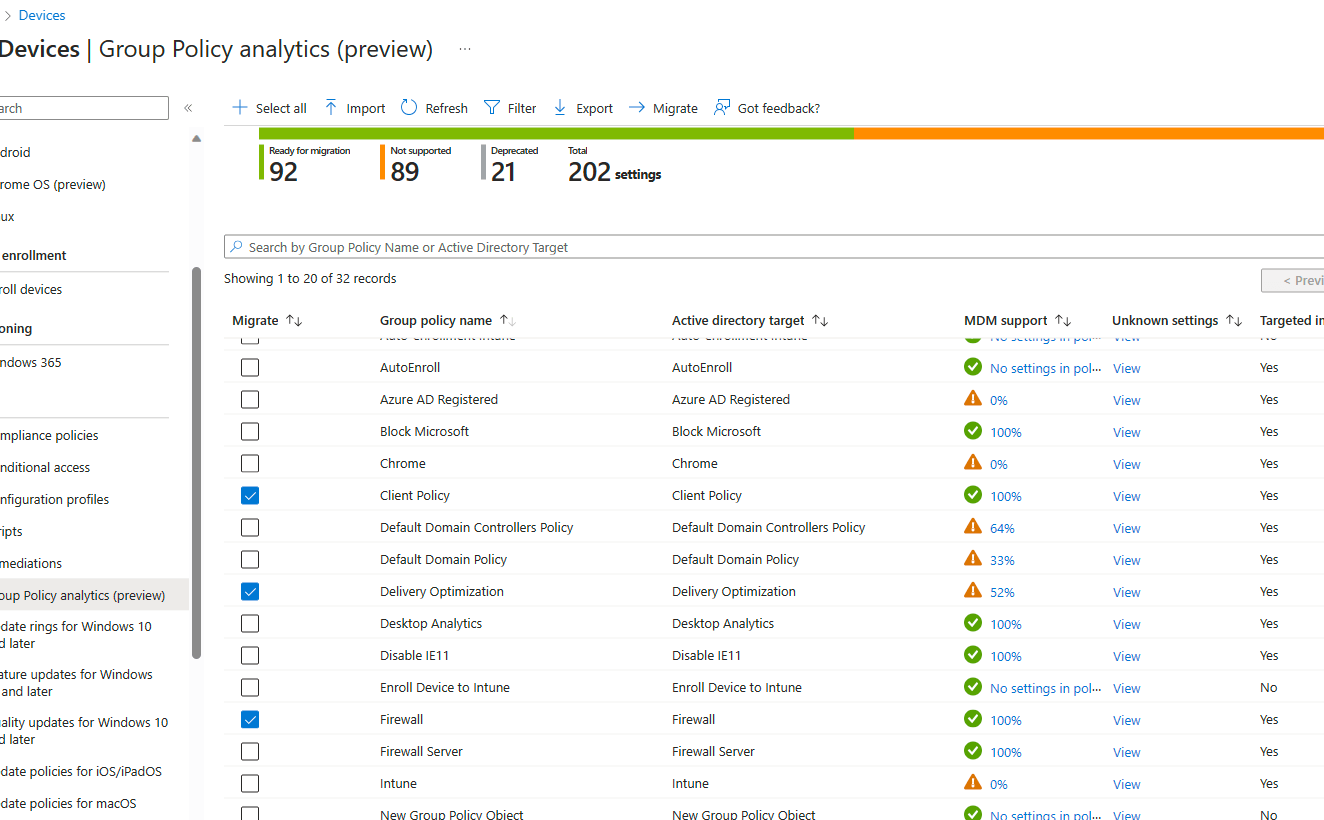The image size is (1324, 820).
Task: Uncheck the migrate checkbox for Client Policy
Action: click(x=249, y=495)
